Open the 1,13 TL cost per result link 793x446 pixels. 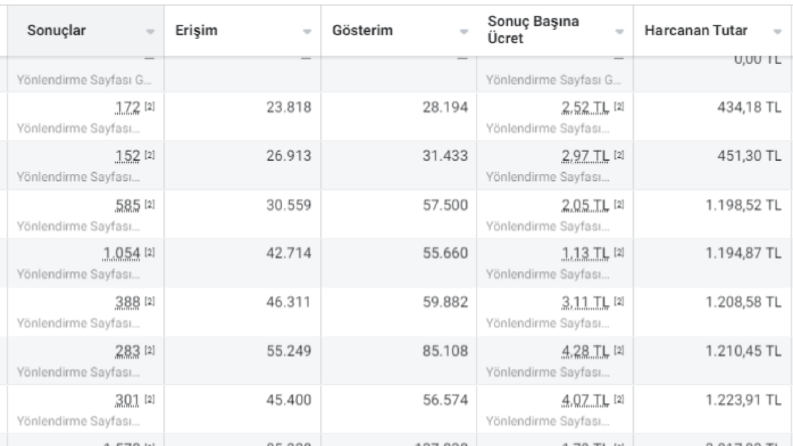click(585, 253)
